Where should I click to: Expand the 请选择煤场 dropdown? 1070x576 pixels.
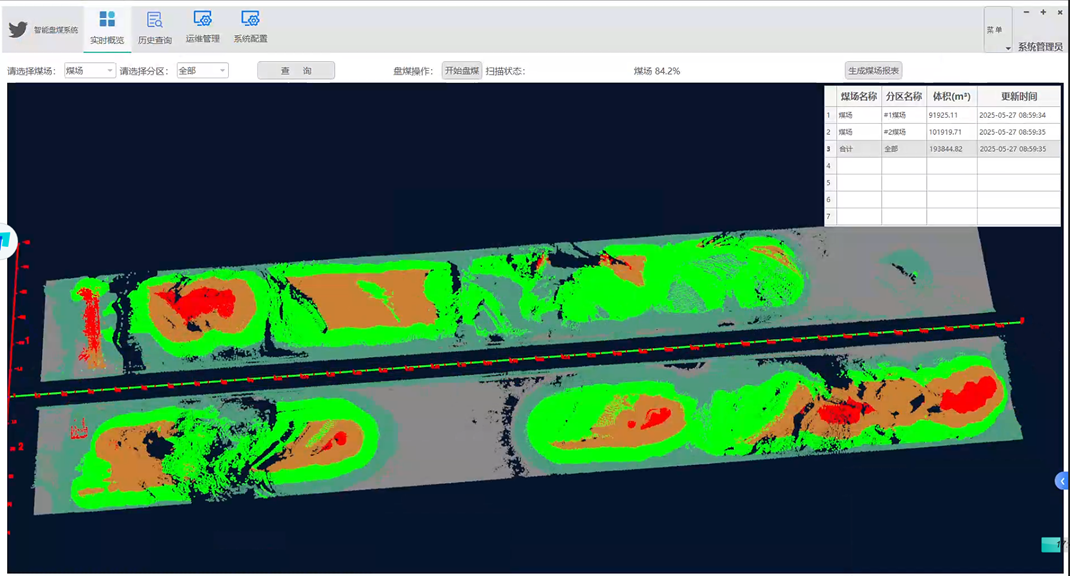tap(90, 71)
